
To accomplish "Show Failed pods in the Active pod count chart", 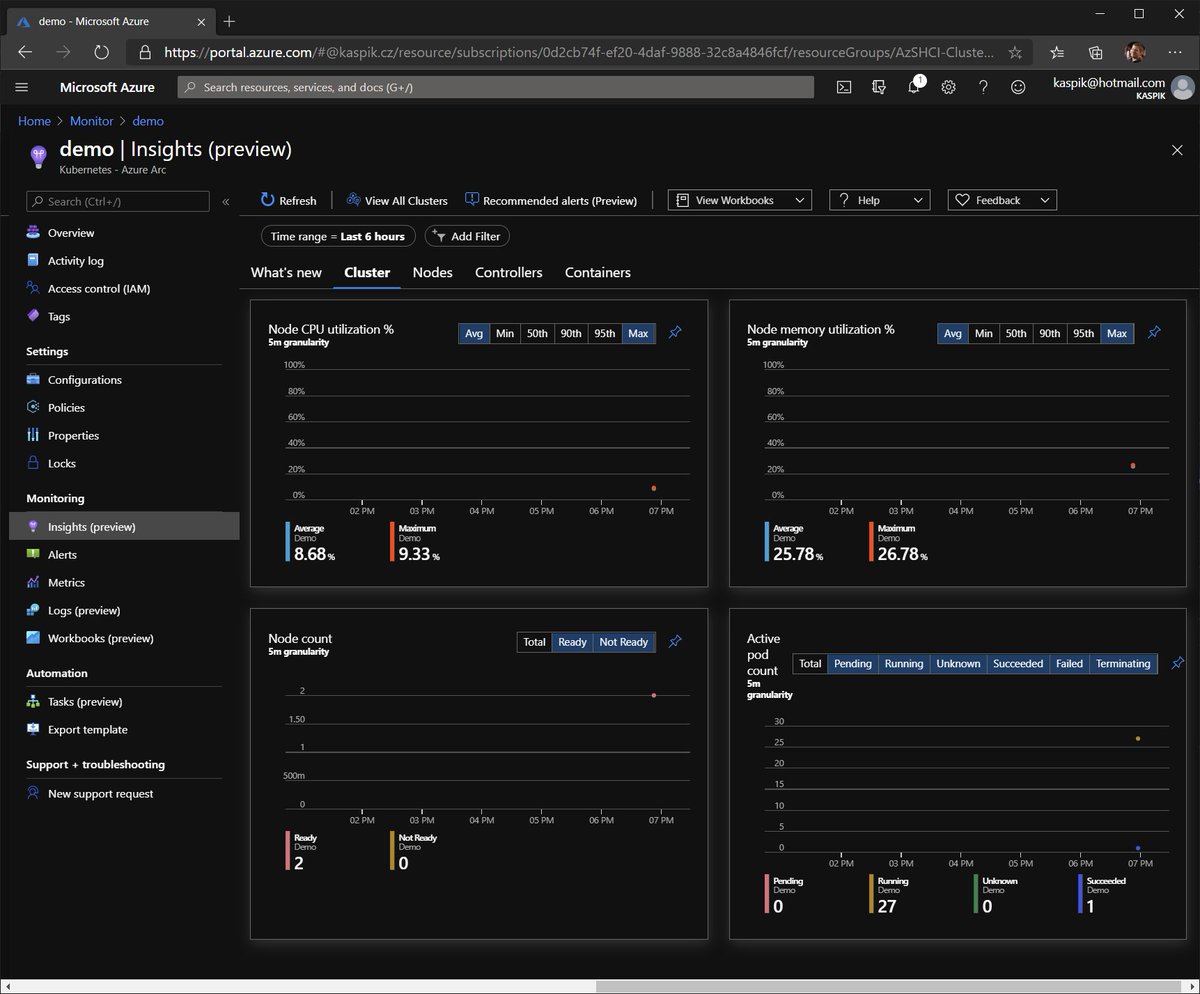I will 1069,663.
